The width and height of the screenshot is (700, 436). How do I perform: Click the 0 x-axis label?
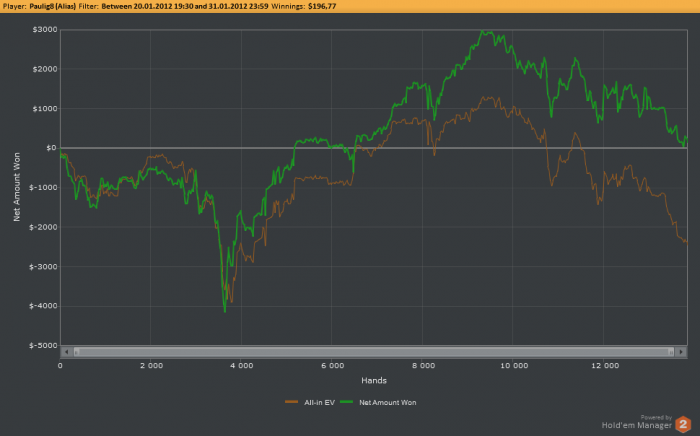[60, 365]
